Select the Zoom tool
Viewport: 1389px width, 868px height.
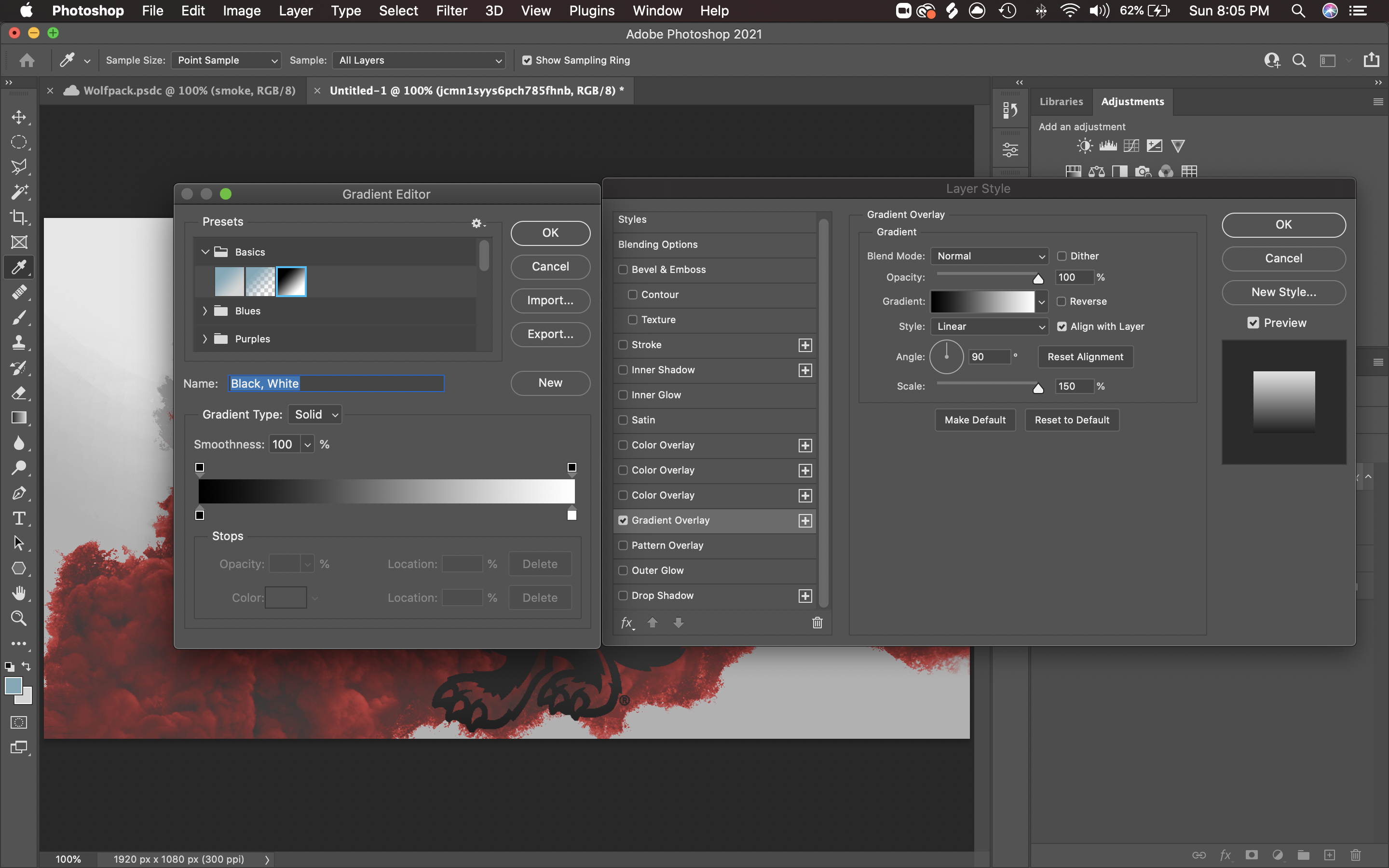point(19,618)
